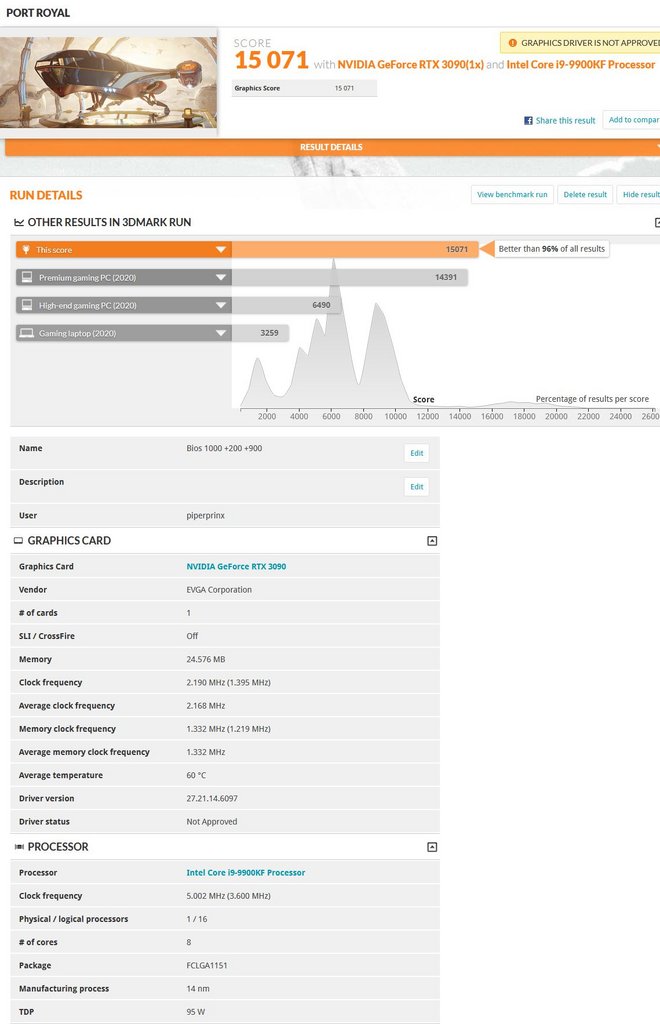The width and height of the screenshot is (660, 1024).
Task: Click the This score 15071 orange bar
Action: point(354,249)
